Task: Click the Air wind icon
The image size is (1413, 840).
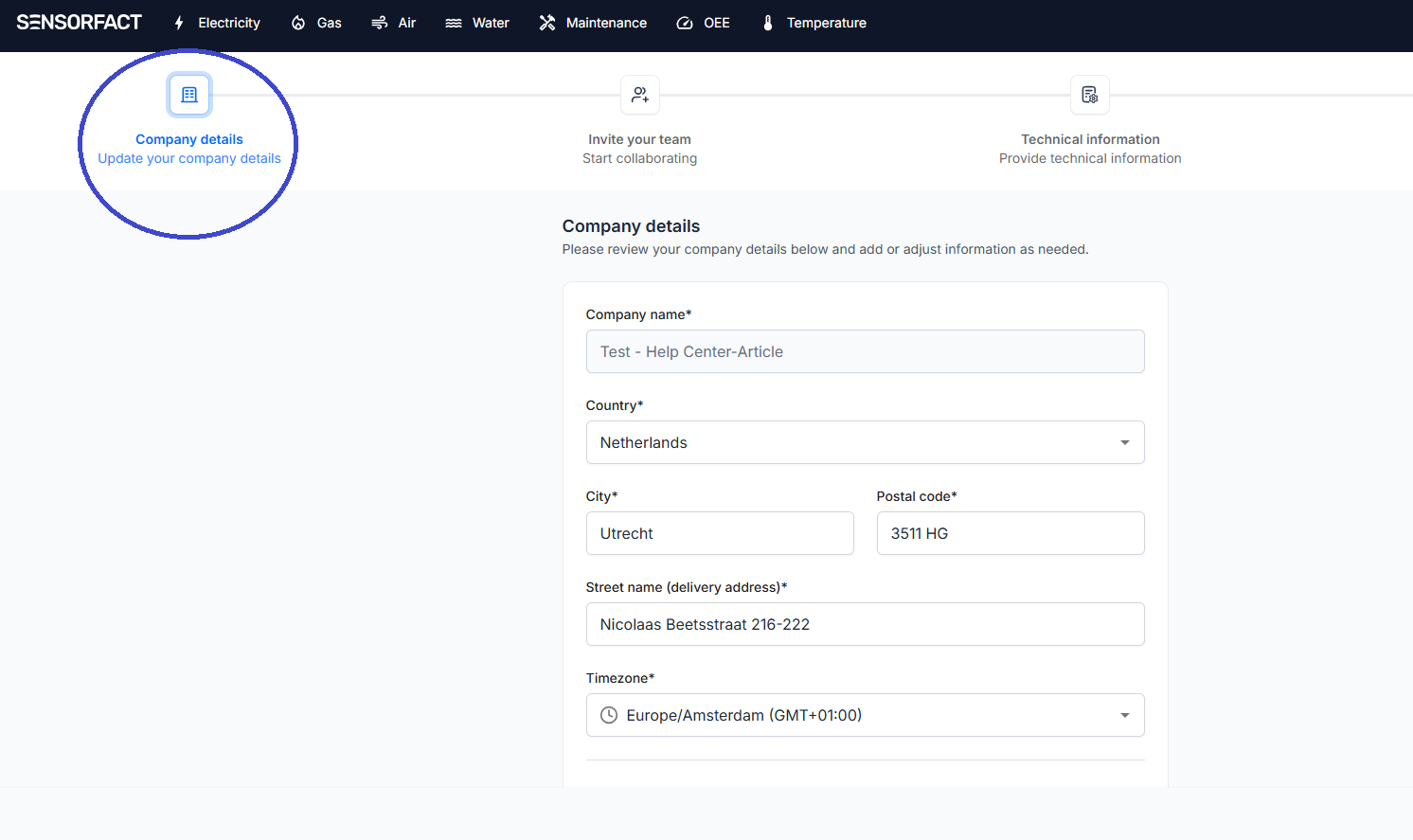Action: coord(379,23)
